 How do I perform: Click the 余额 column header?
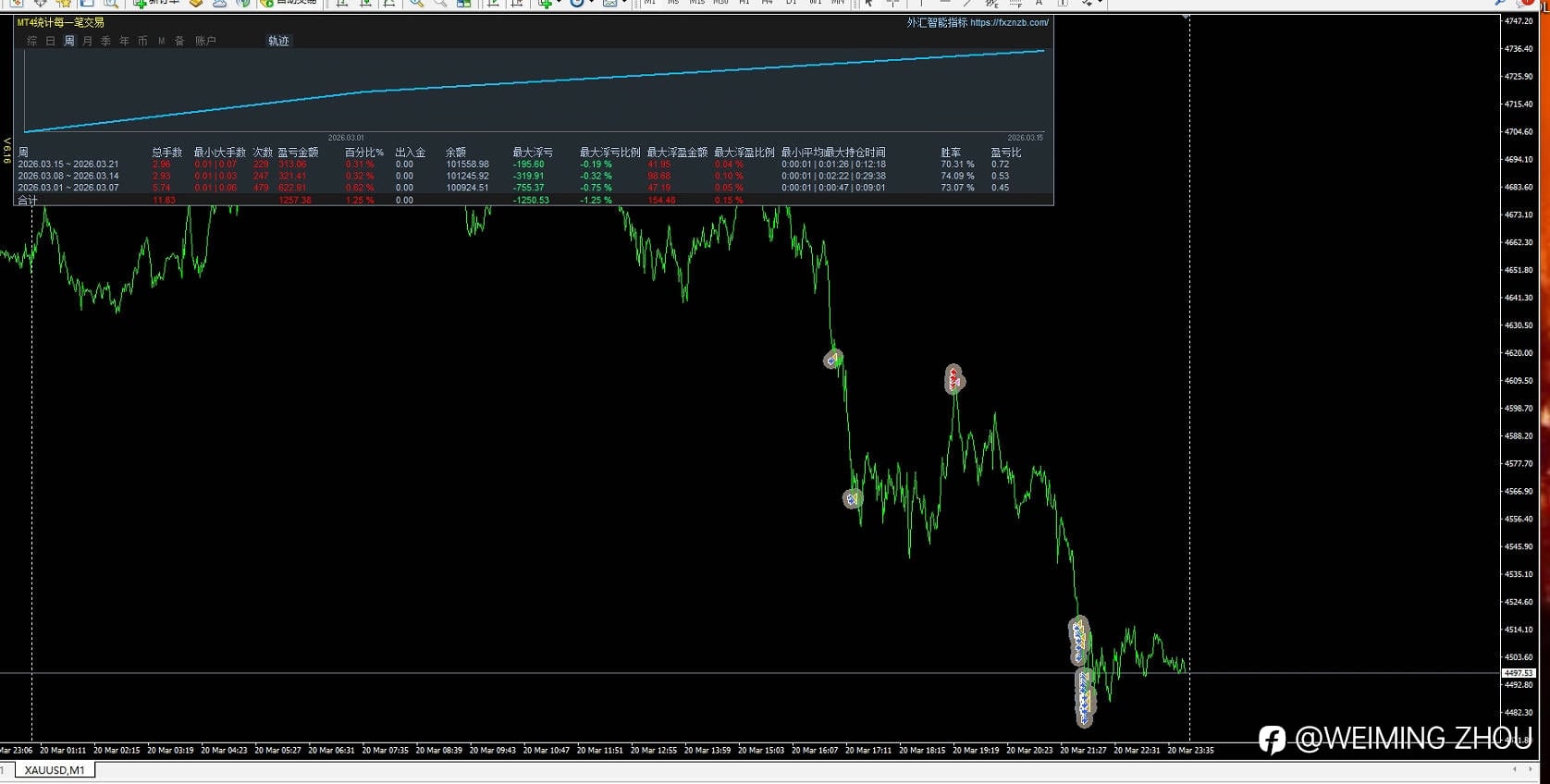(x=456, y=153)
